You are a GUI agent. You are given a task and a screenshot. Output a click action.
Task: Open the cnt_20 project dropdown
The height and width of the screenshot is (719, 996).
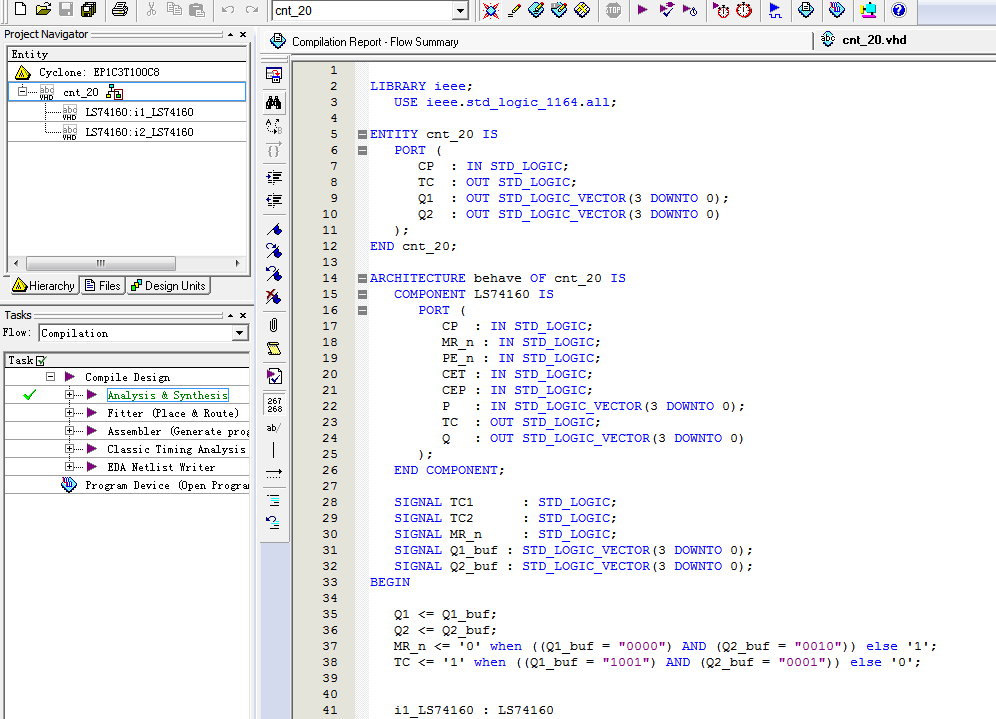461,11
